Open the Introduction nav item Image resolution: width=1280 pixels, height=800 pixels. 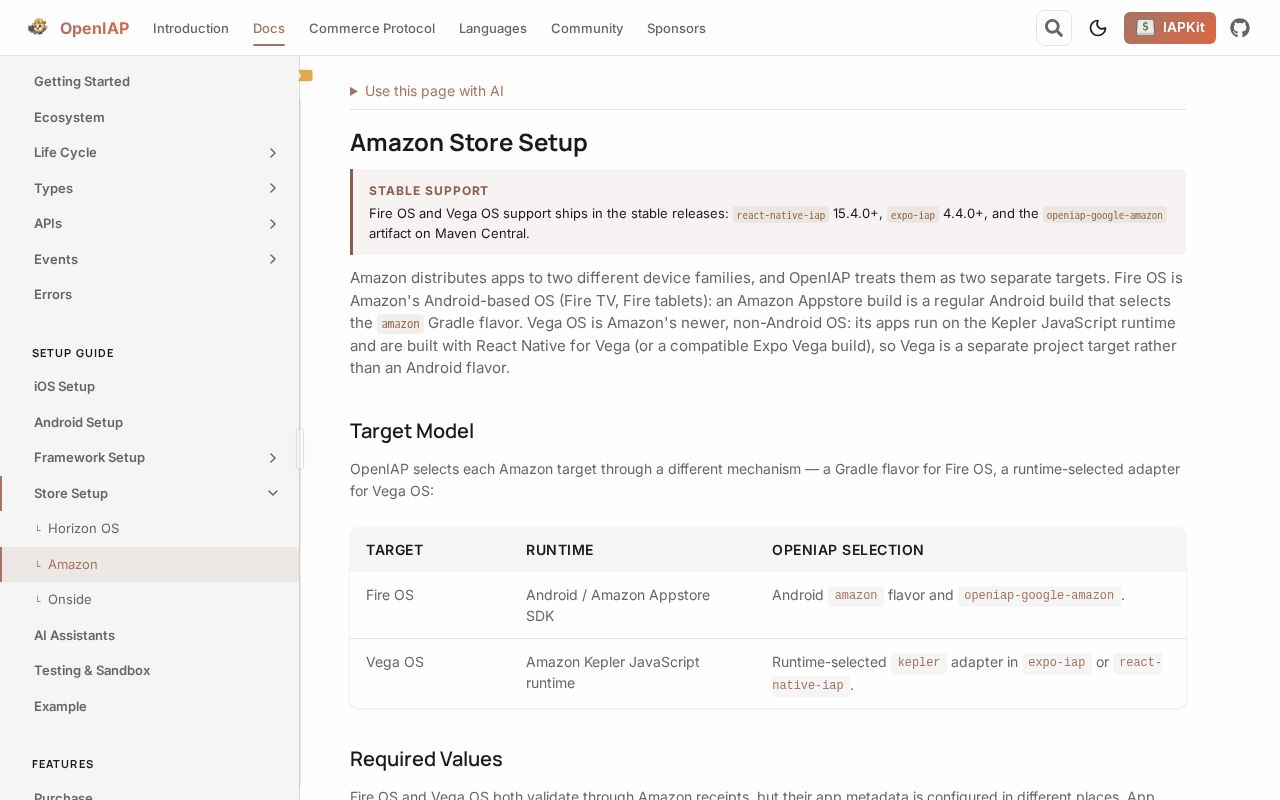coord(191,28)
